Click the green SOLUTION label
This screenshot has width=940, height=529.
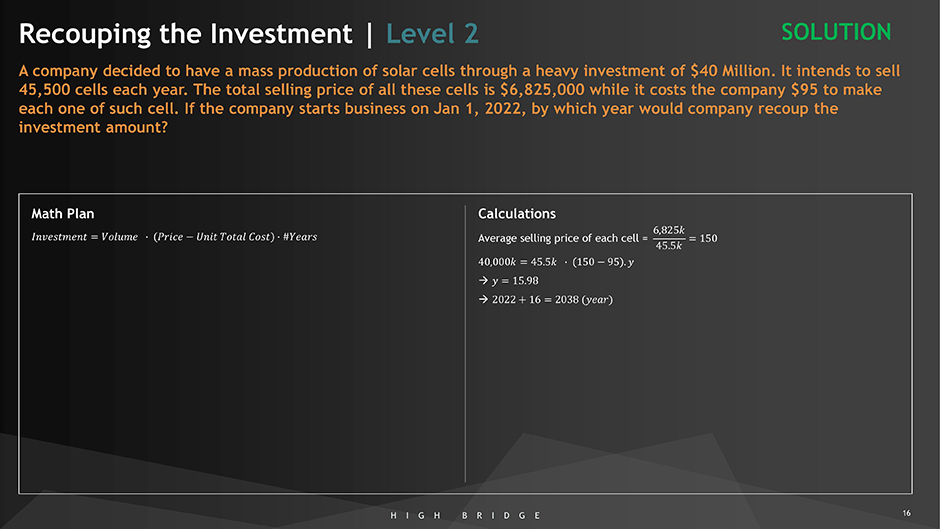836,32
